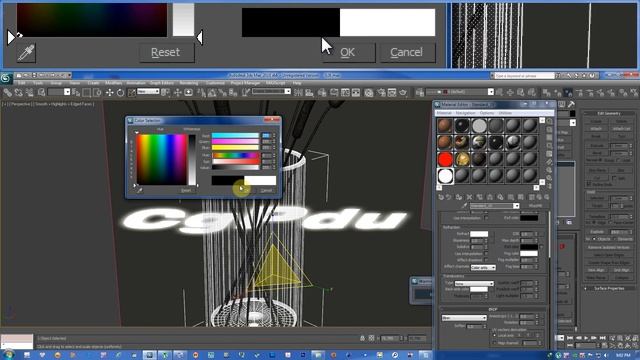This screenshot has height=360, width=640.
Task: Click Reset in Color Selector dialog
Action: (186, 191)
